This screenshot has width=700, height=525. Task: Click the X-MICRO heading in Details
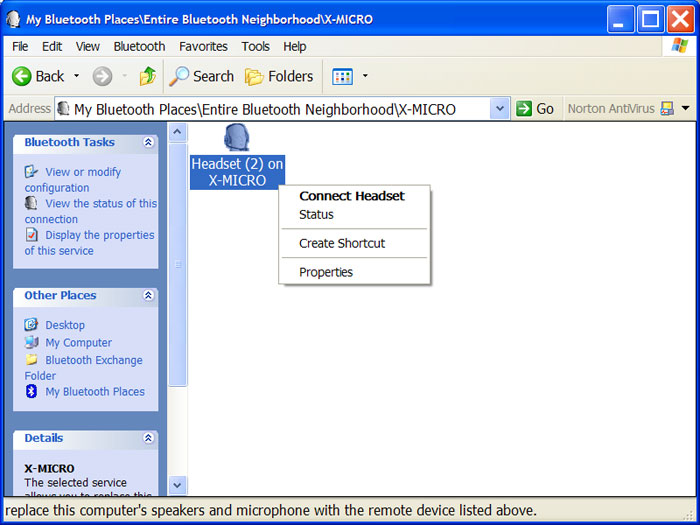pyautogui.click(x=50, y=469)
